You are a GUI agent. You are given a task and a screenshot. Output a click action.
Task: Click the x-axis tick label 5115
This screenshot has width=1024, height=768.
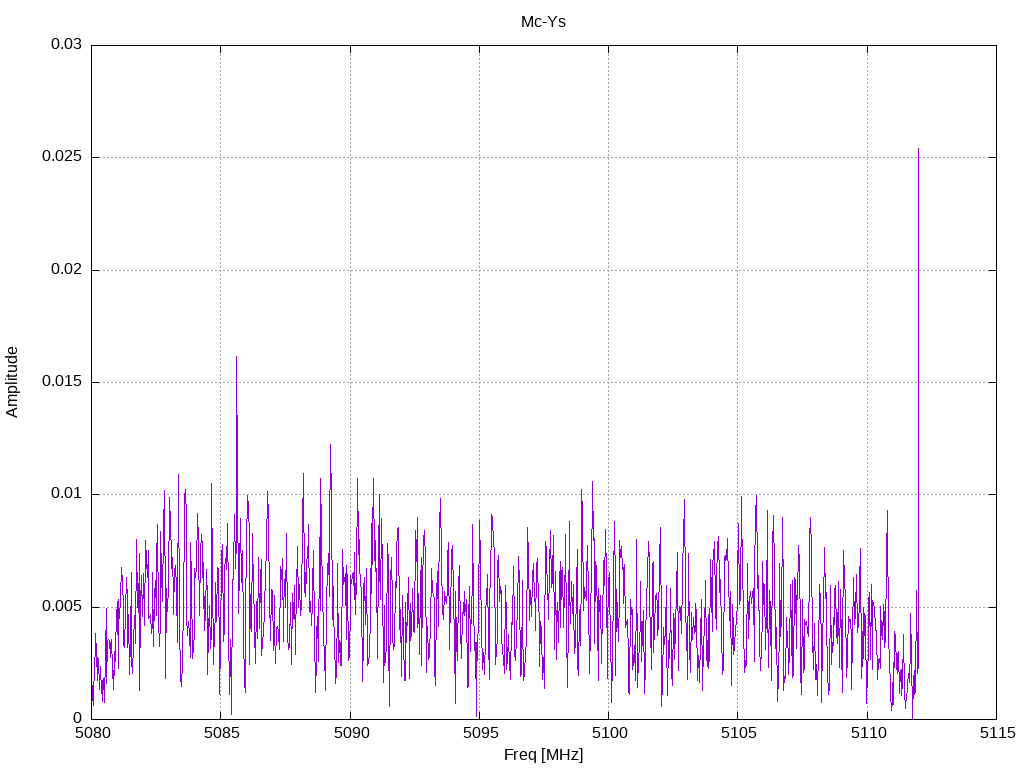coord(997,733)
